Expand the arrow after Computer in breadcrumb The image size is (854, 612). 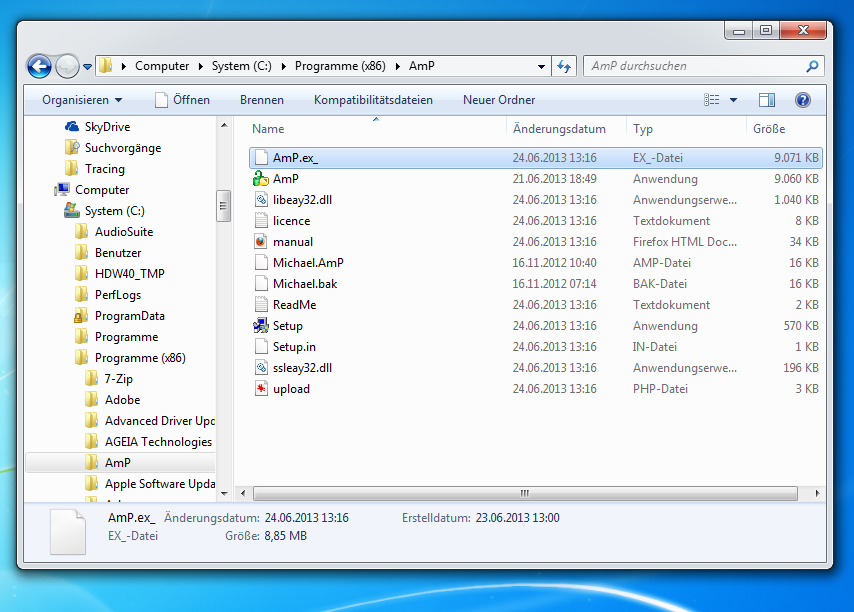pyautogui.click(x=200, y=66)
